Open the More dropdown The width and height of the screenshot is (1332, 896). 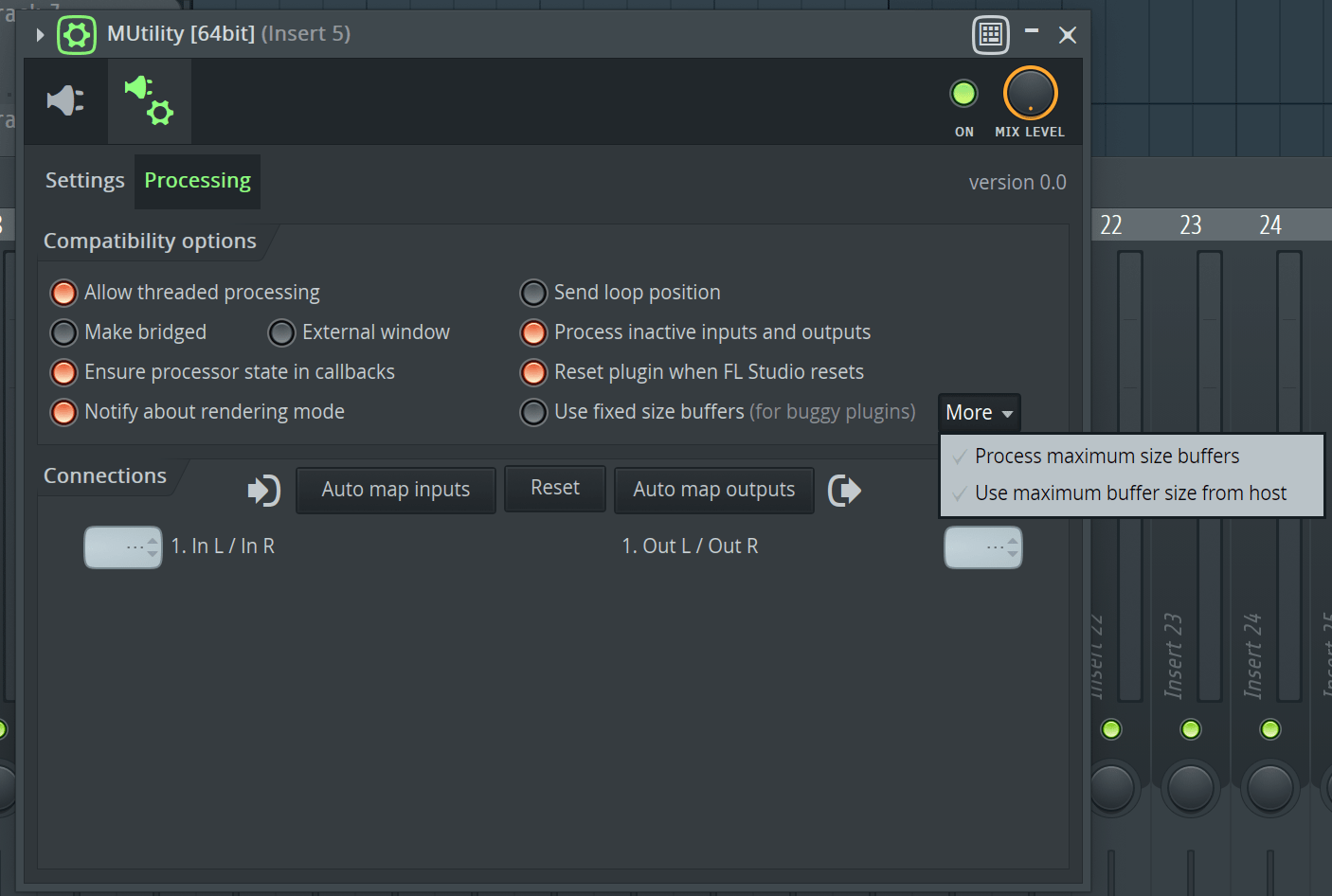[x=979, y=412]
